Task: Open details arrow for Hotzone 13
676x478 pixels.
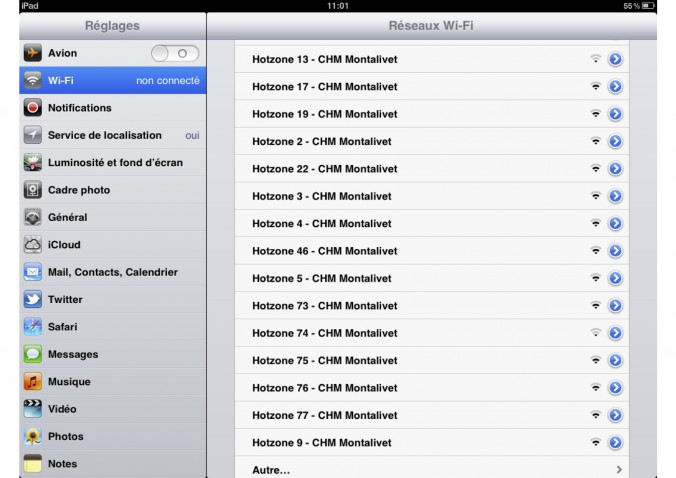Action: pyautogui.click(x=615, y=59)
